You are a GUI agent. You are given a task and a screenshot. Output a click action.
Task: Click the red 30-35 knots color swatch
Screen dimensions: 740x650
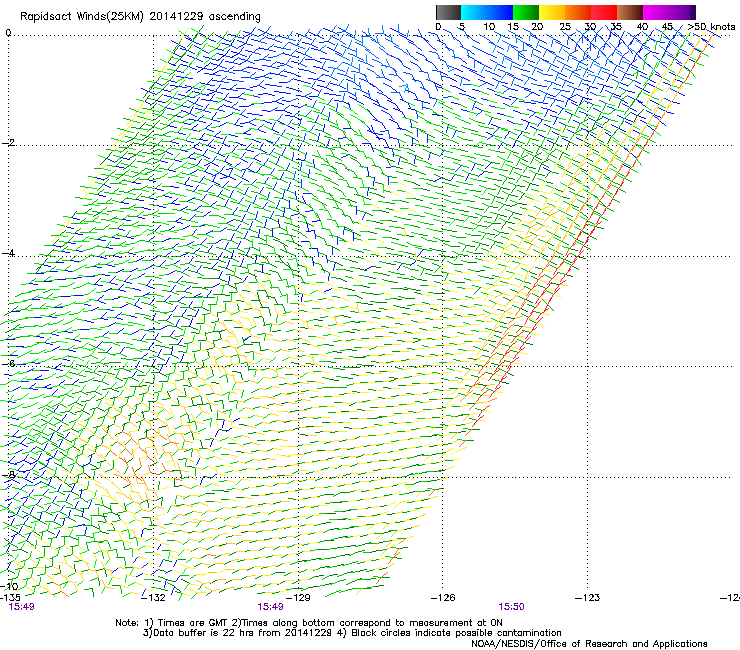tap(604, 12)
